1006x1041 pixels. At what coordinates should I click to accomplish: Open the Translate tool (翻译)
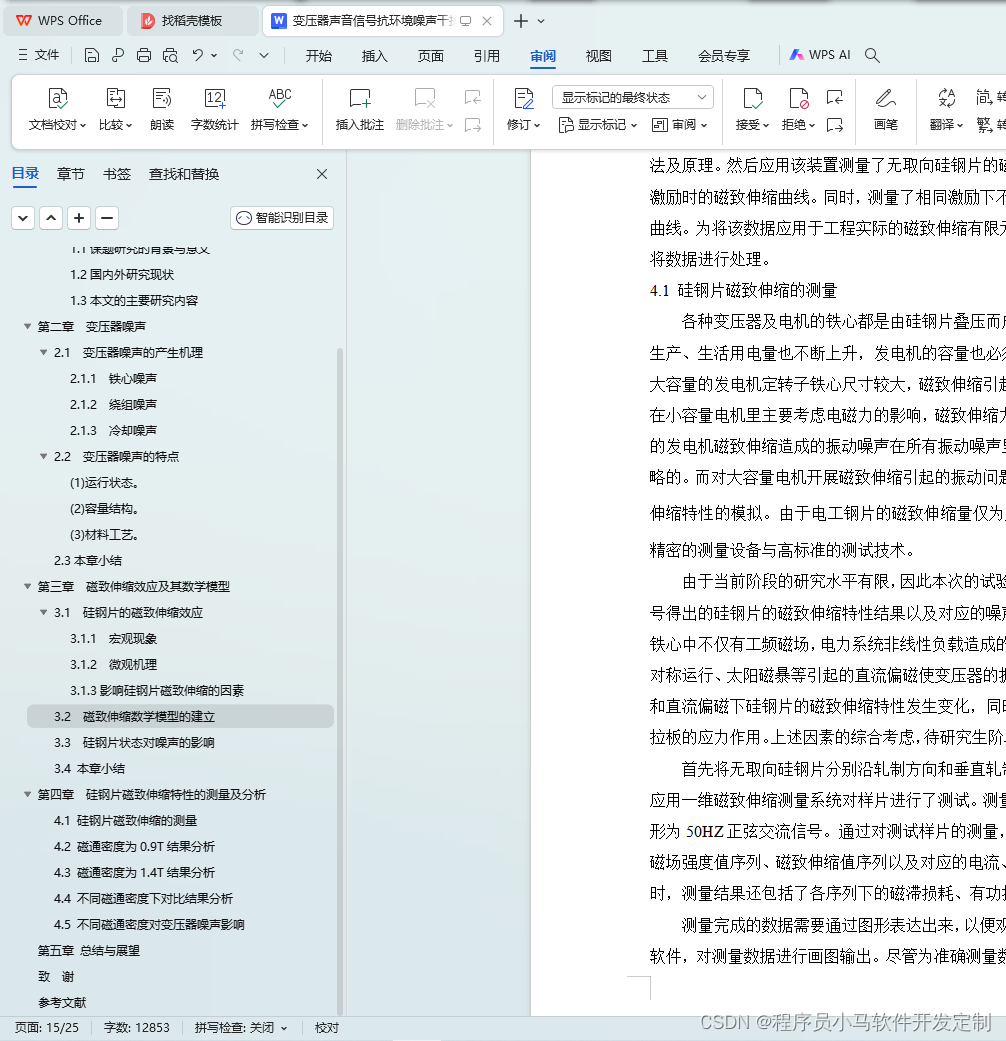point(946,109)
